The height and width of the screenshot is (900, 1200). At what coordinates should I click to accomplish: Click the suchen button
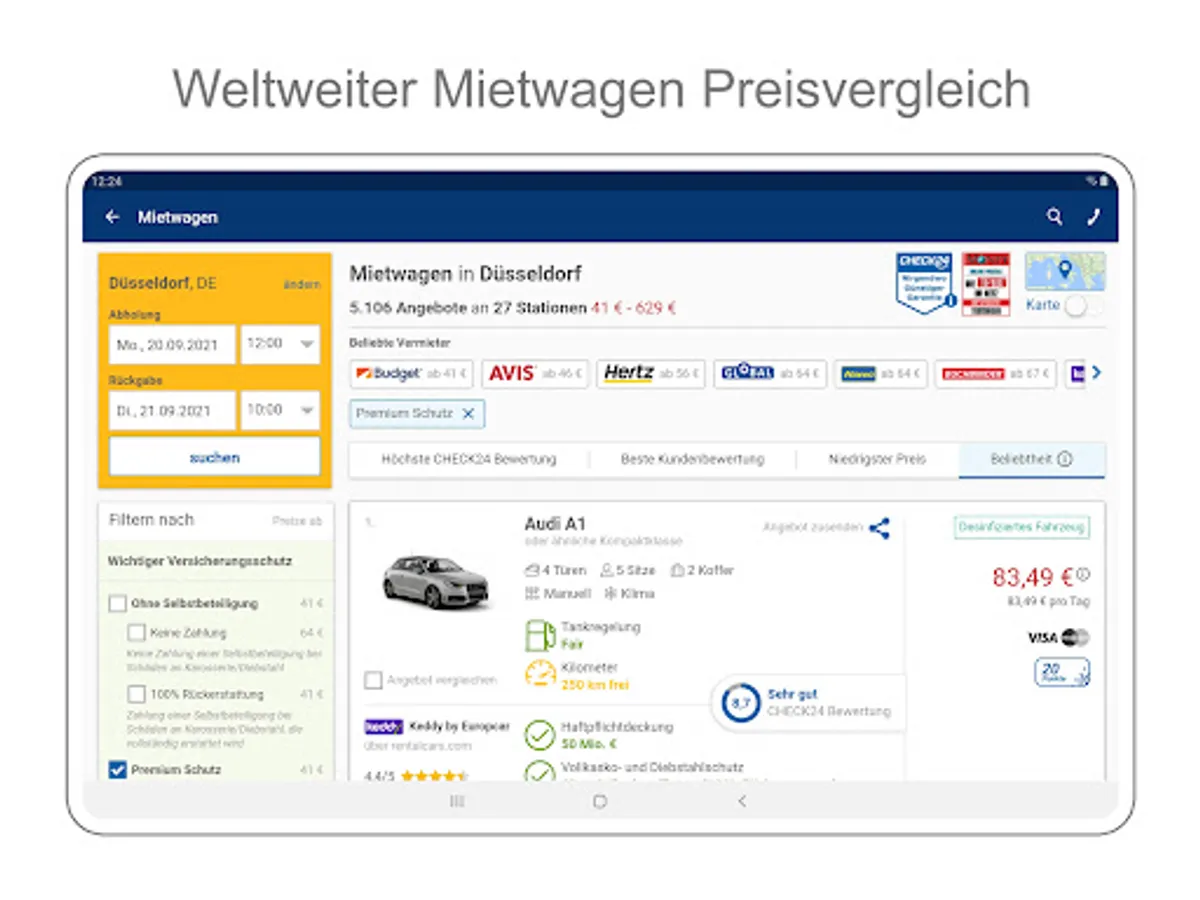215,457
